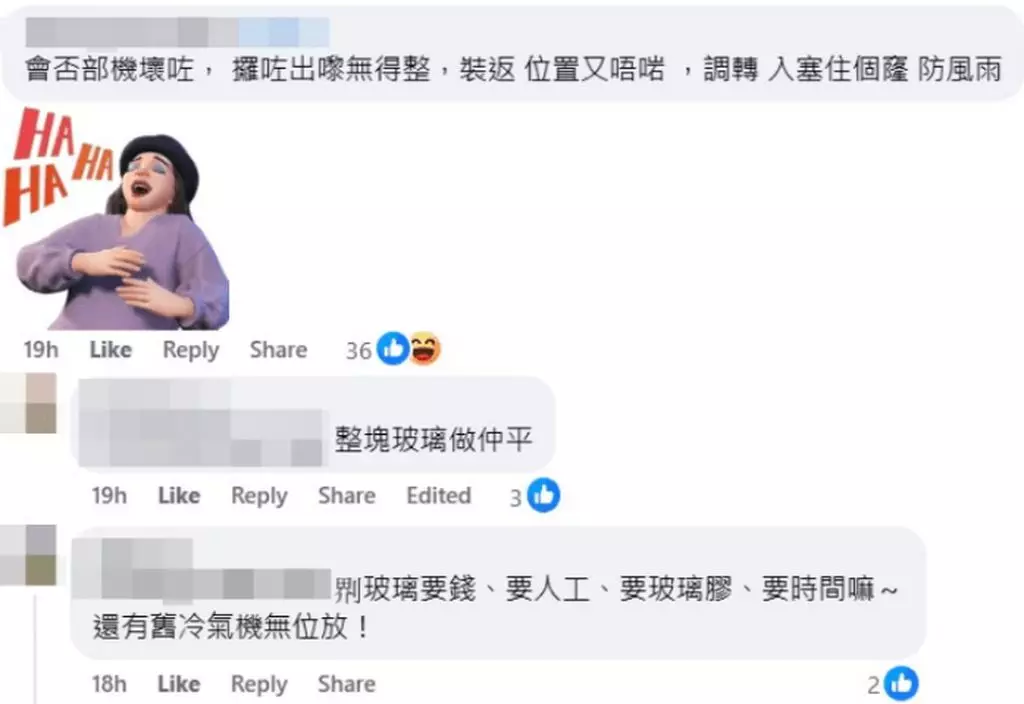Click the laughing emoji reaction beside 36
This screenshot has width=1024, height=704.
click(424, 348)
